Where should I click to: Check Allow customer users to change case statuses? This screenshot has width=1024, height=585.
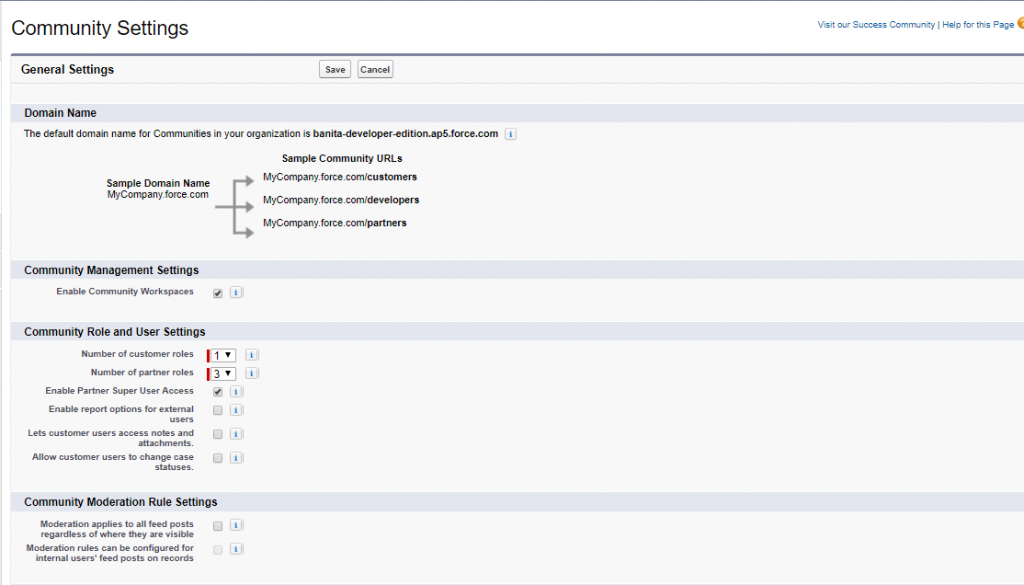point(218,458)
